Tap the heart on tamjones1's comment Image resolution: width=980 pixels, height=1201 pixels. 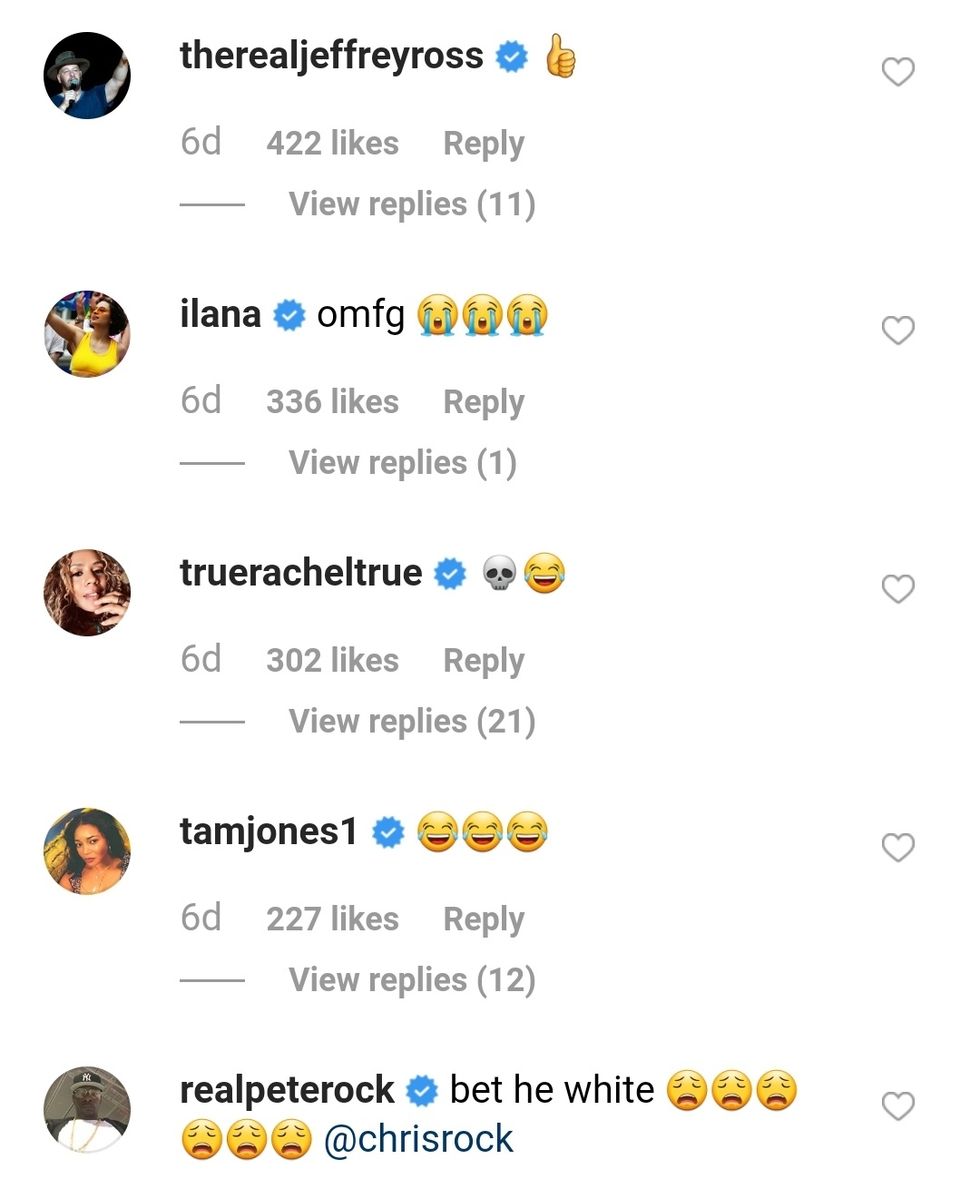(898, 848)
